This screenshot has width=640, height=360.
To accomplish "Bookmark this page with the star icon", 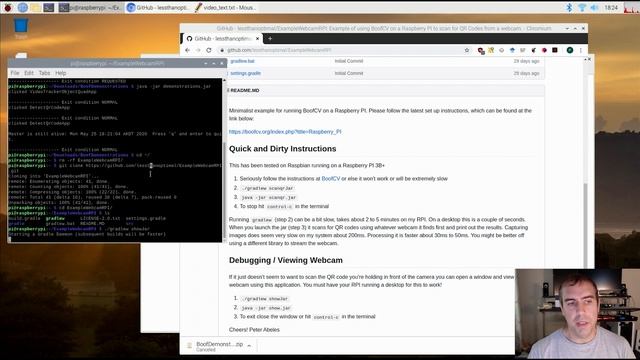I will tap(467, 50).
